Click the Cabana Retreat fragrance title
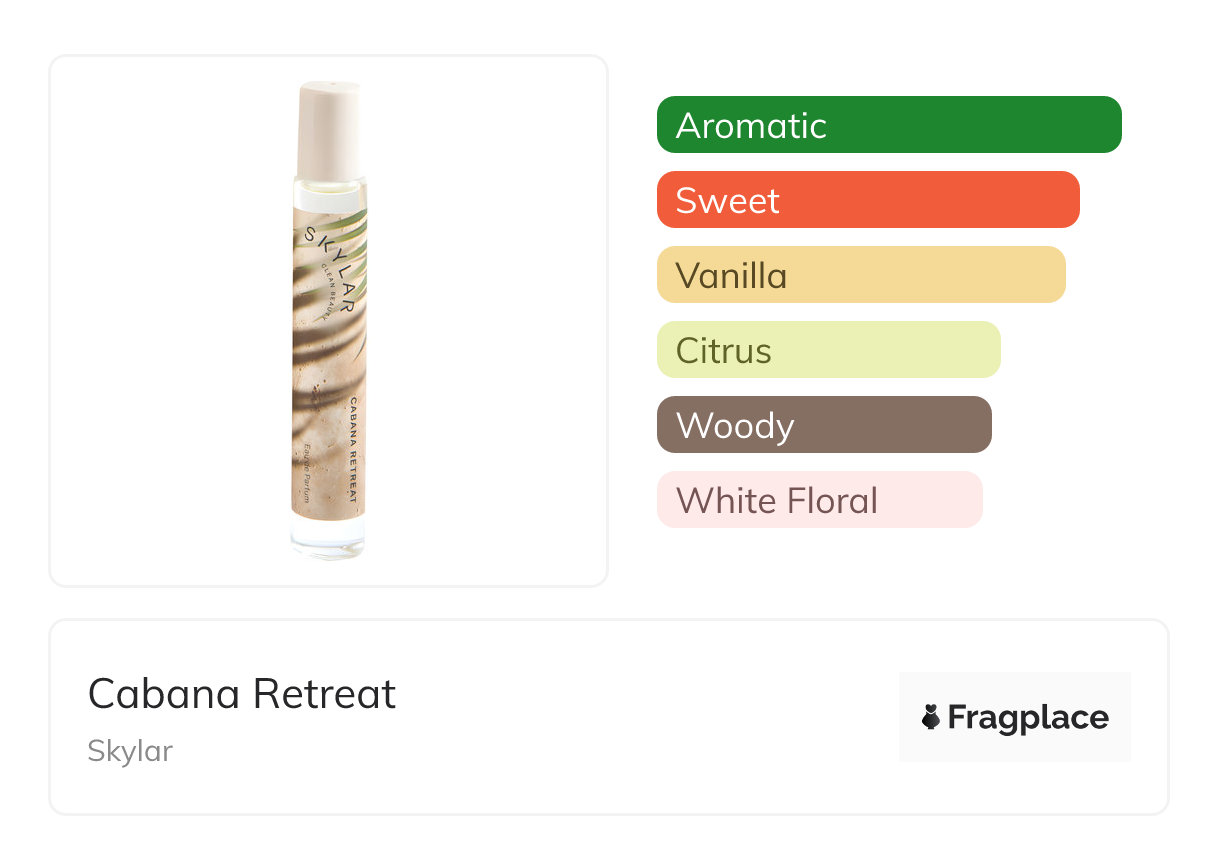The image size is (1218, 864). point(242,694)
